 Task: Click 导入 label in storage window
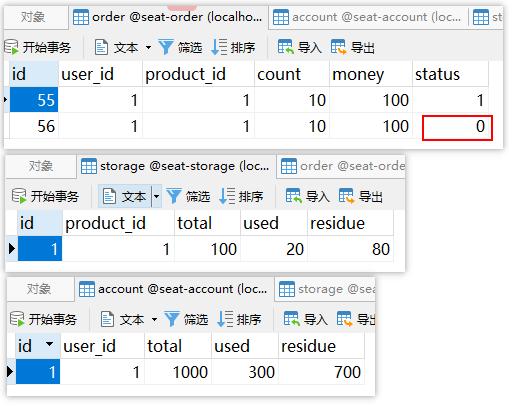coord(318,196)
